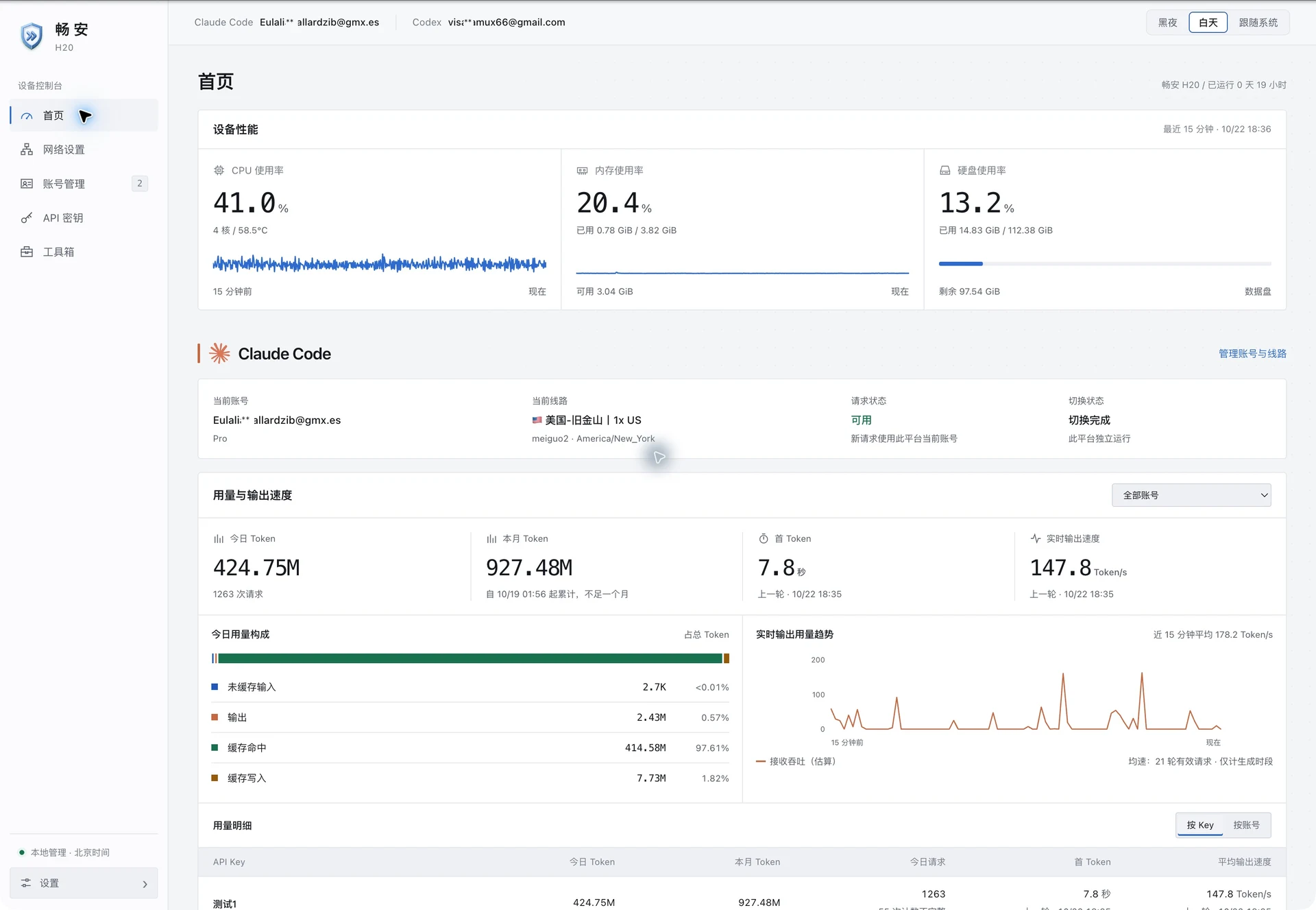The height and width of the screenshot is (910, 1316).
Task: Click the 网络设置 network icon
Action: tap(27, 149)
